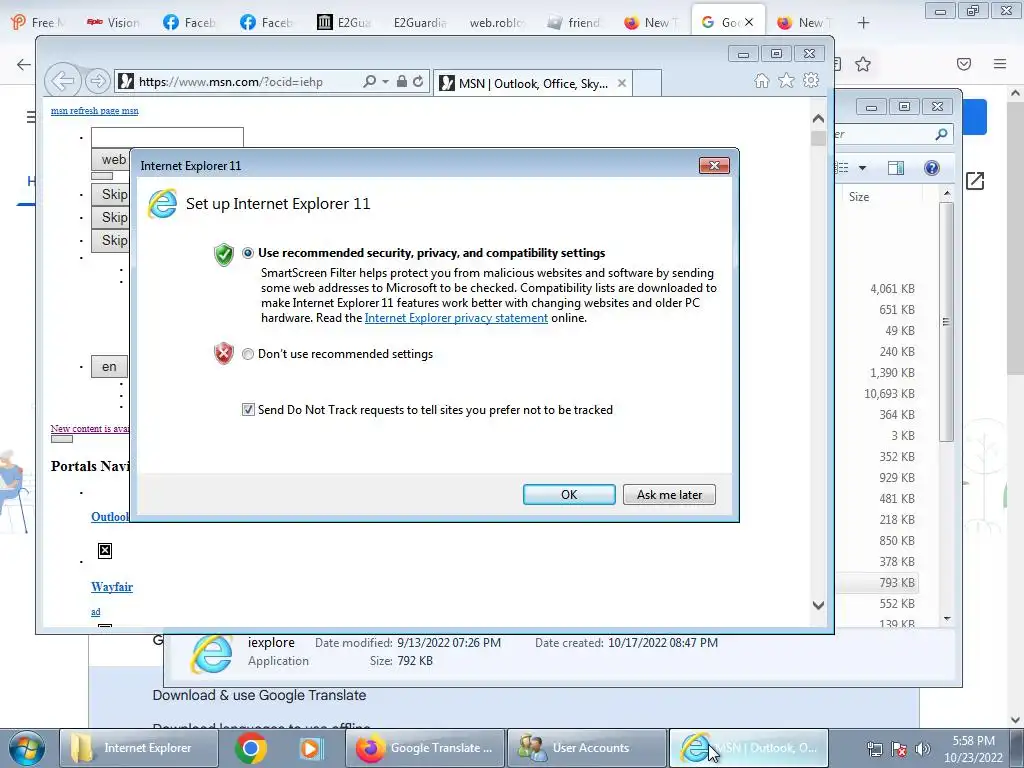The image size is (1024, 768).
Task: Switch to the E2Guardian Firefox tab
Action: pos(419,23)
